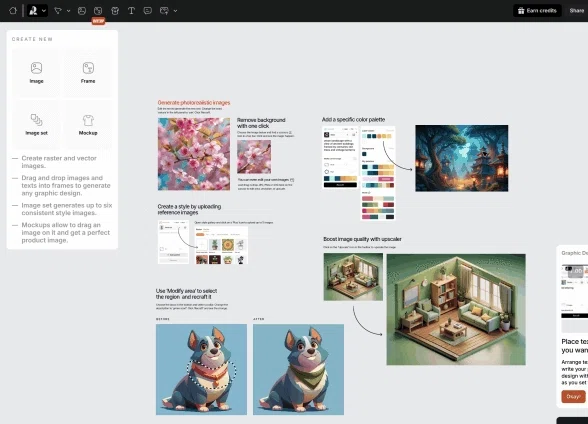This screenshot has height=424, width=588.
Task: Select the small cherry blossom image without background
Action: [254, 157]
